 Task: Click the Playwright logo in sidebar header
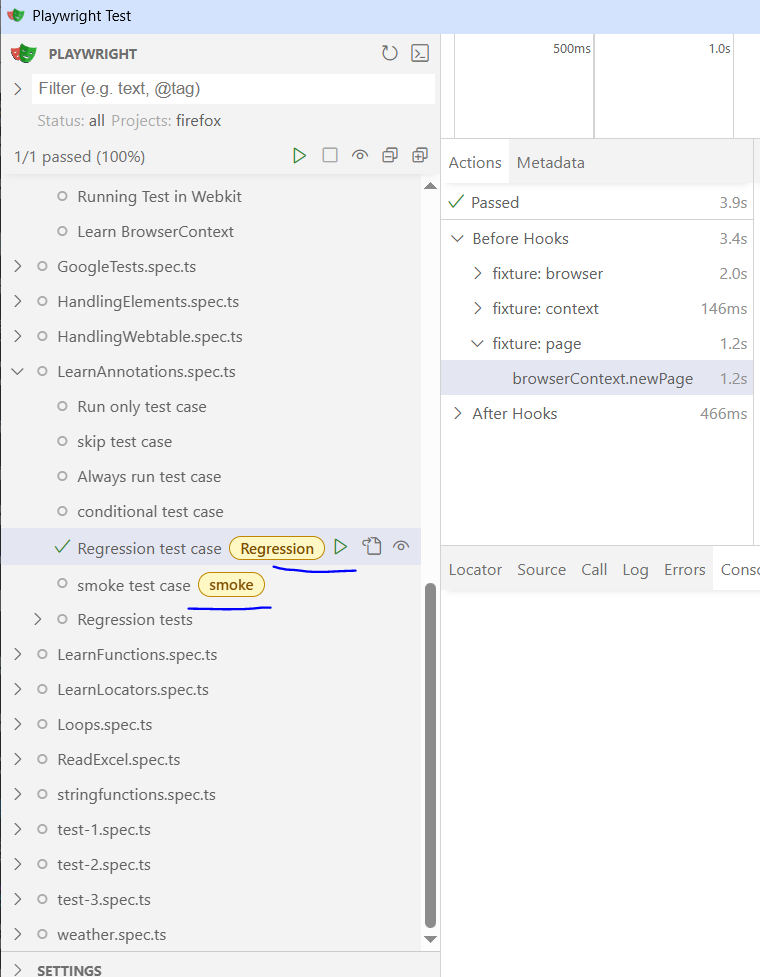pos(24,54)
